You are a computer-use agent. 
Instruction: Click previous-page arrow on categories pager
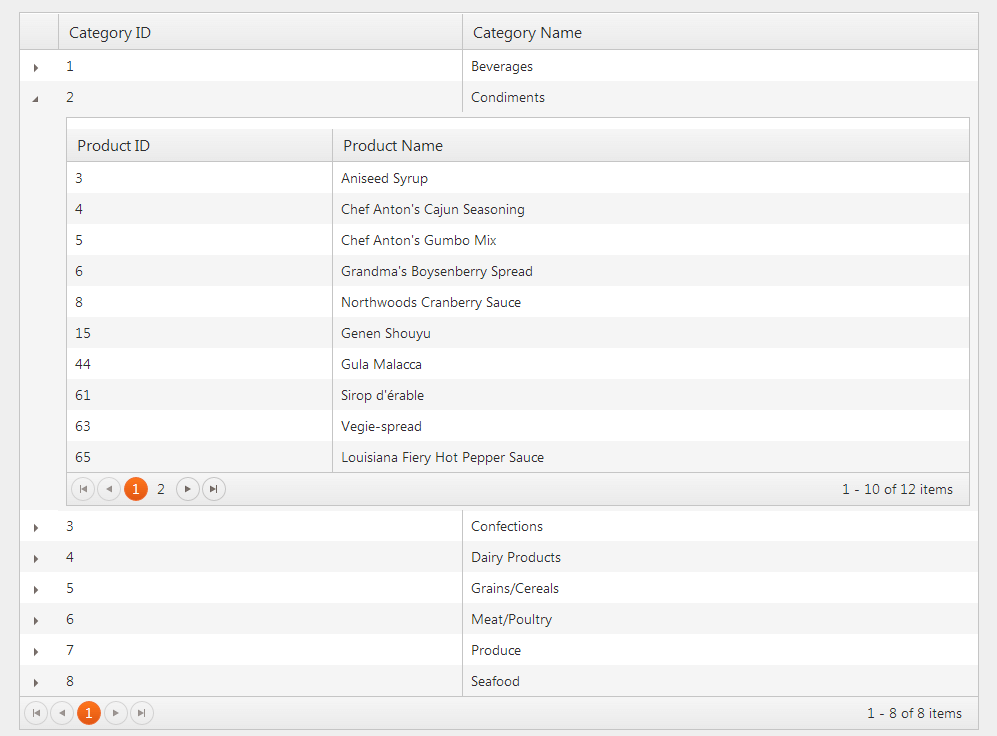(62, 712)
